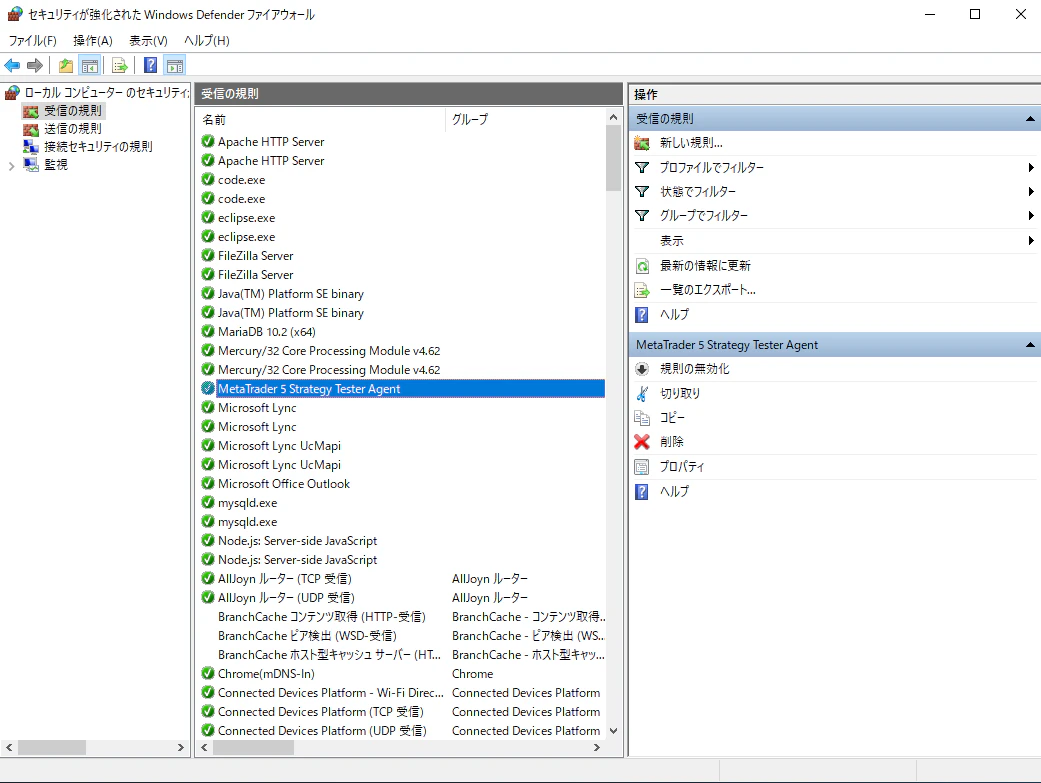1041x783 pixels.
Task: Click the left tree pane horizontal scrollbar thumb
Action: point(52,747)
